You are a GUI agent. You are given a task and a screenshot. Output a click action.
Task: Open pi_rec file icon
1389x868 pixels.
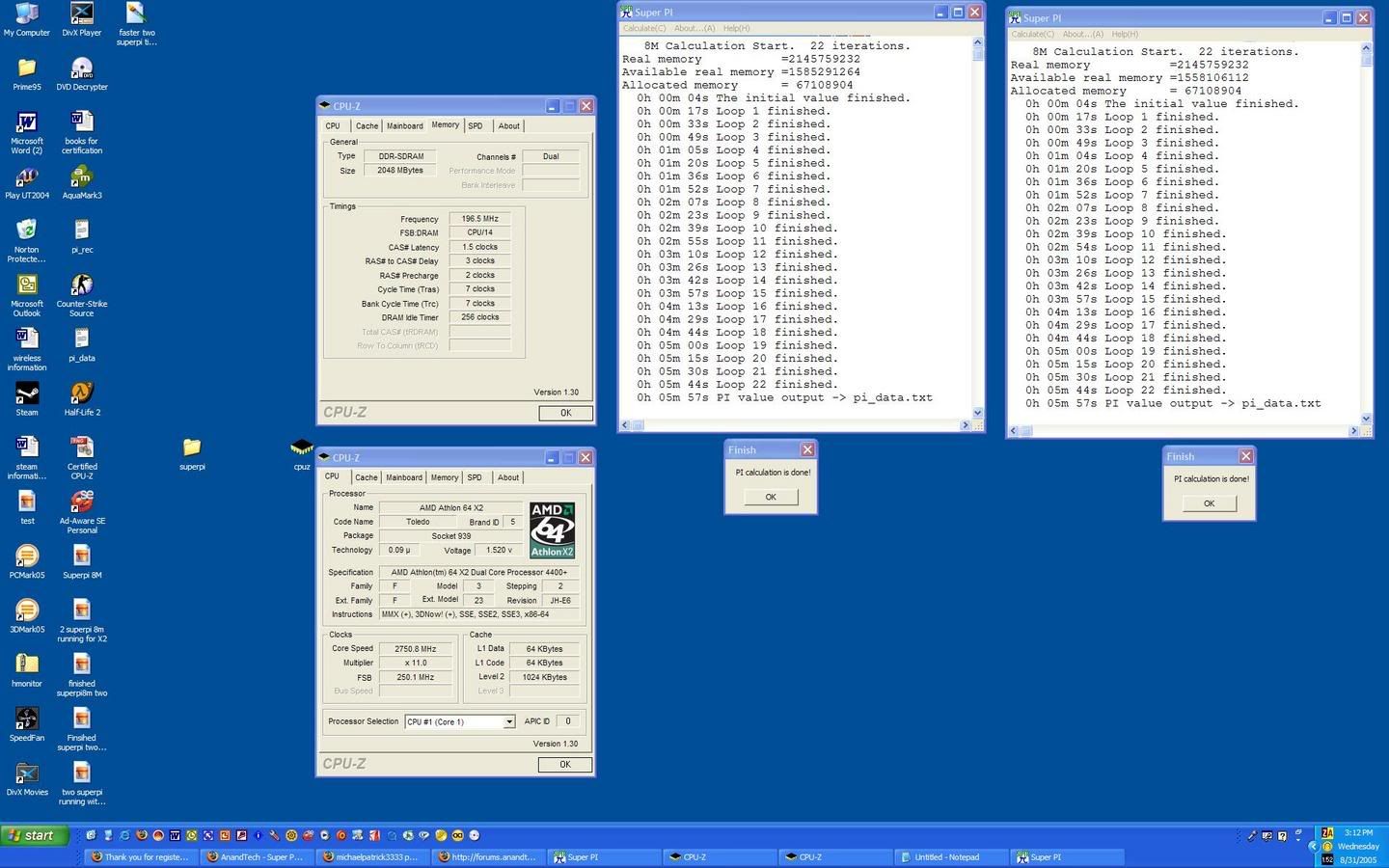(x=82, y=236)
